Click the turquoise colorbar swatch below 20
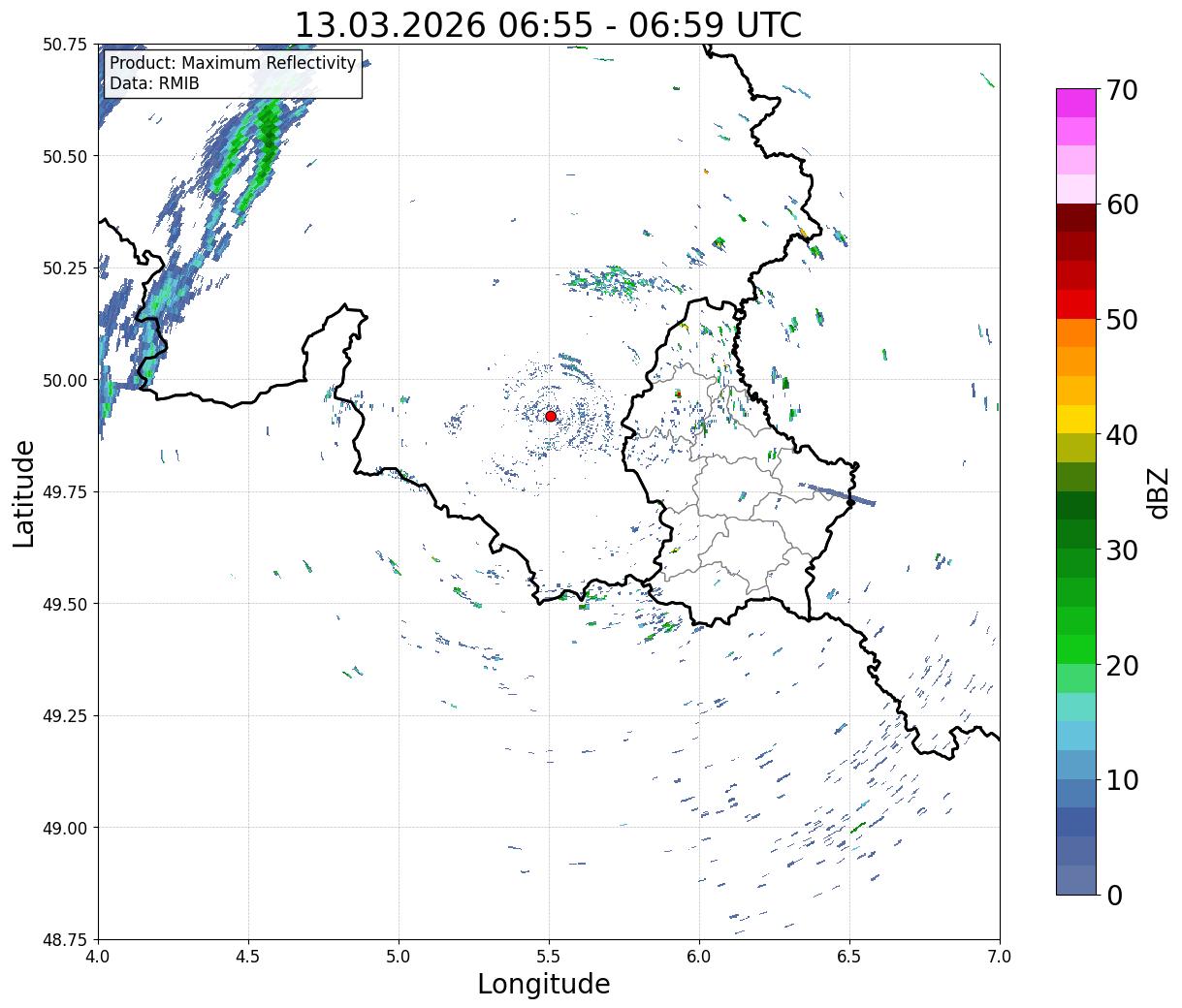The image size is (1182, 1008). click(1076, 708)
